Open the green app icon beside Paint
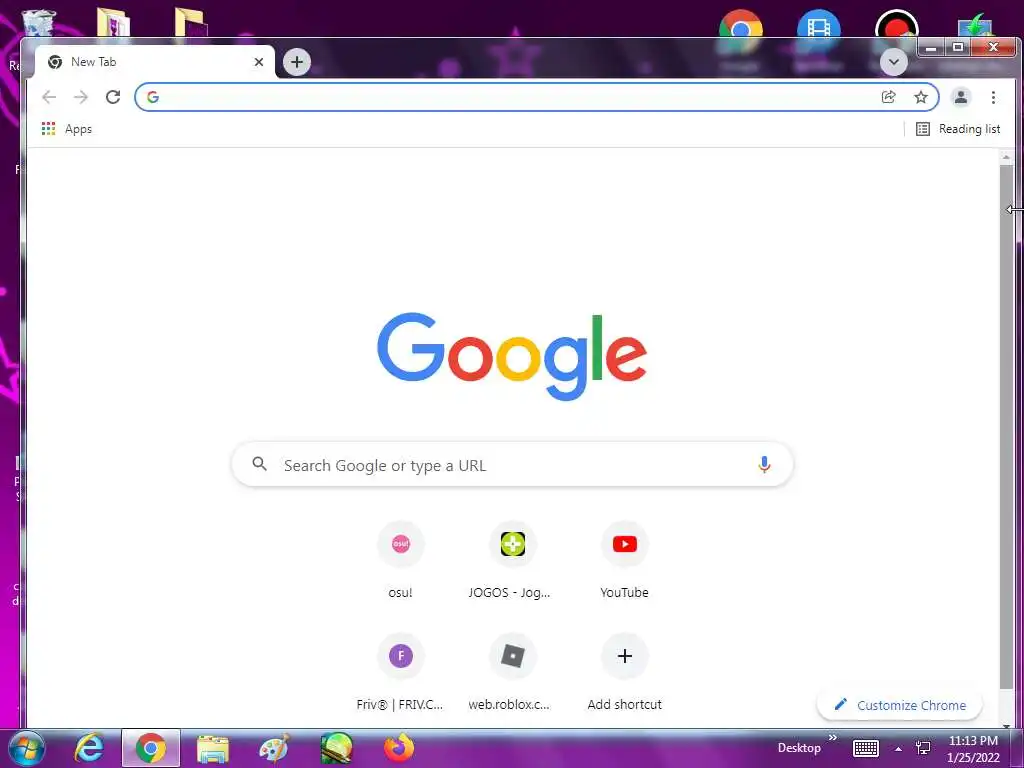1024x768 pixels. point(337,748)
